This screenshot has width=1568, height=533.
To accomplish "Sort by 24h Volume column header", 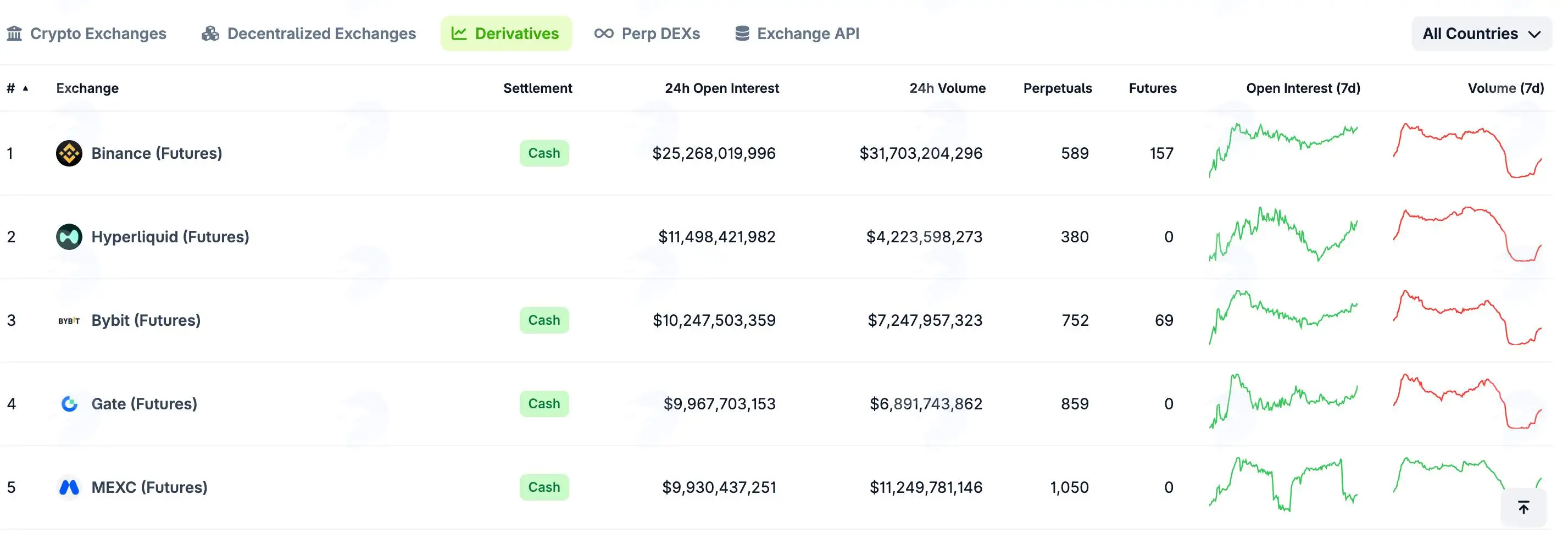I will pos(947,88).
